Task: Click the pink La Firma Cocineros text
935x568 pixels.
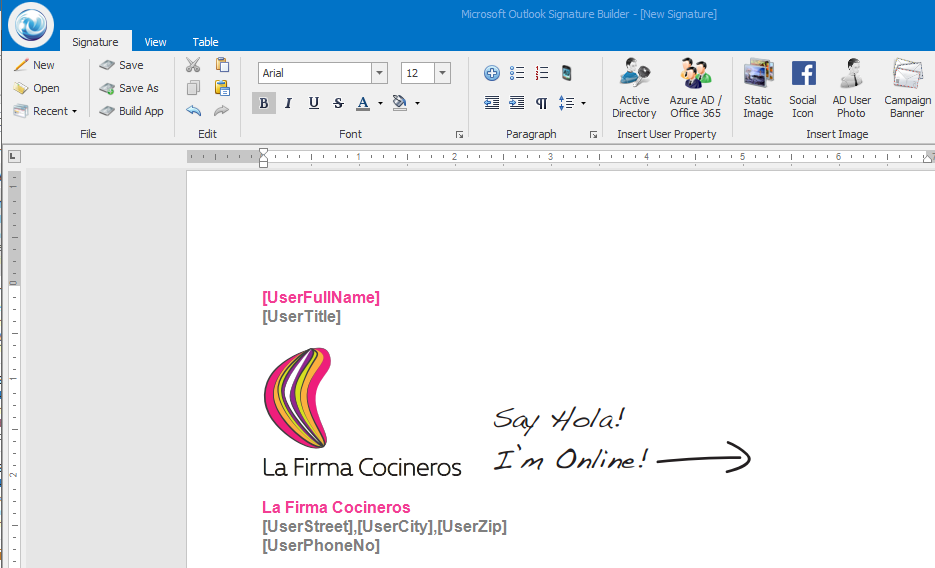Action: coord(336,507)
